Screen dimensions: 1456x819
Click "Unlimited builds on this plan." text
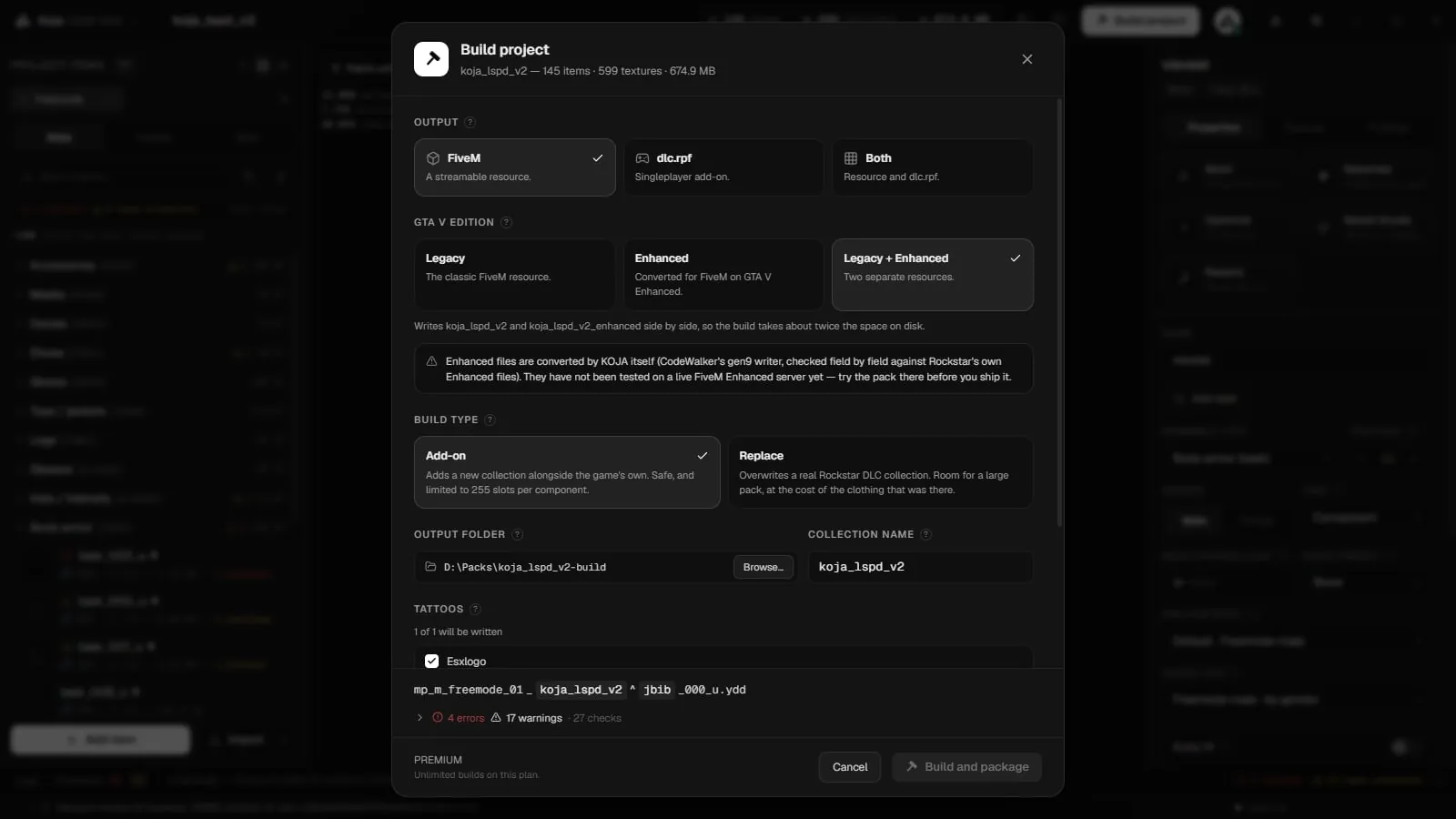477,775
